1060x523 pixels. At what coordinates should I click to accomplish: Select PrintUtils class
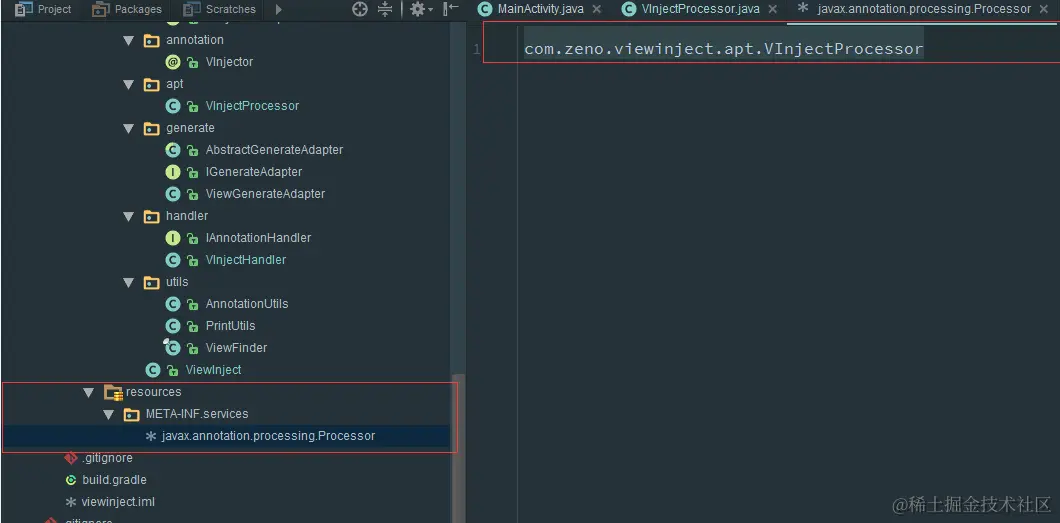pos(231,326)
